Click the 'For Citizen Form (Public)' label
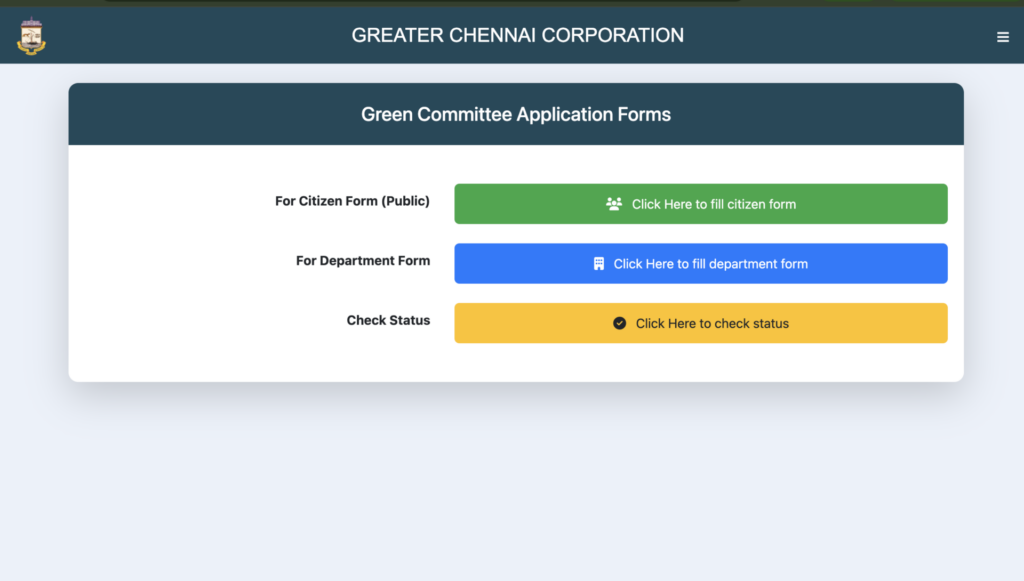1024x581 pixels. tap(352, 201)
